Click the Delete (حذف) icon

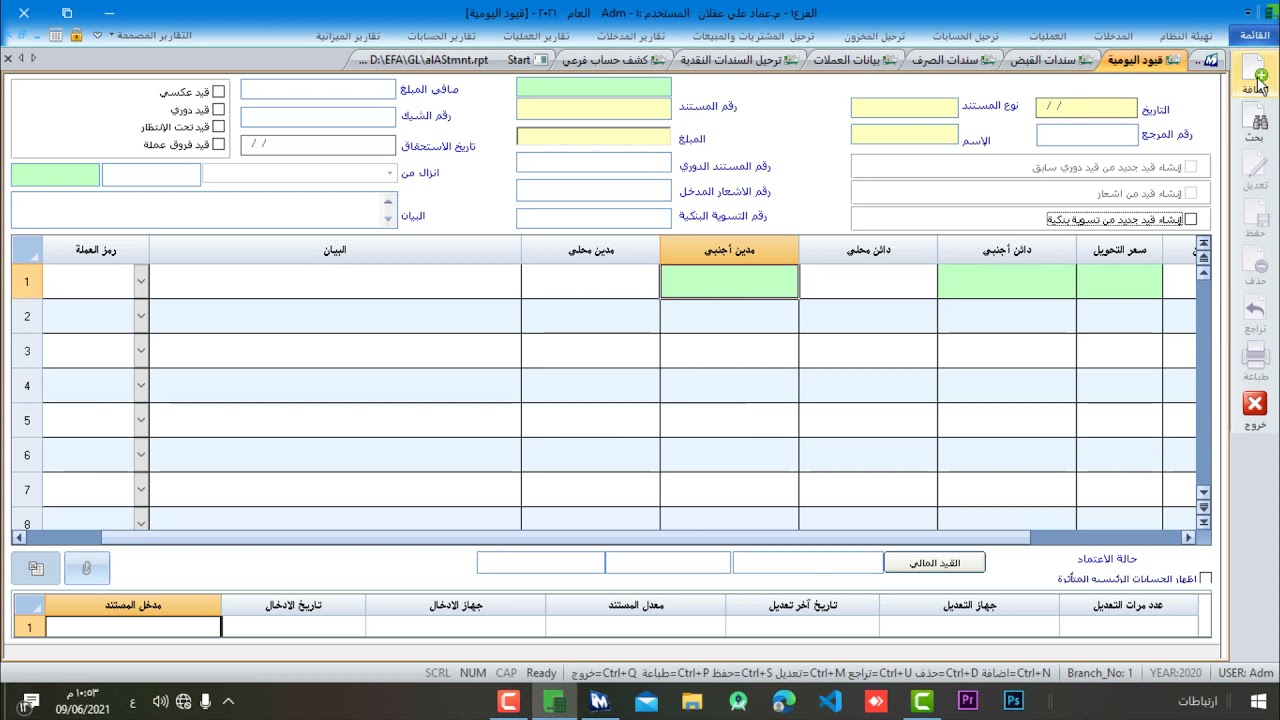click(x=1255, y=267)
